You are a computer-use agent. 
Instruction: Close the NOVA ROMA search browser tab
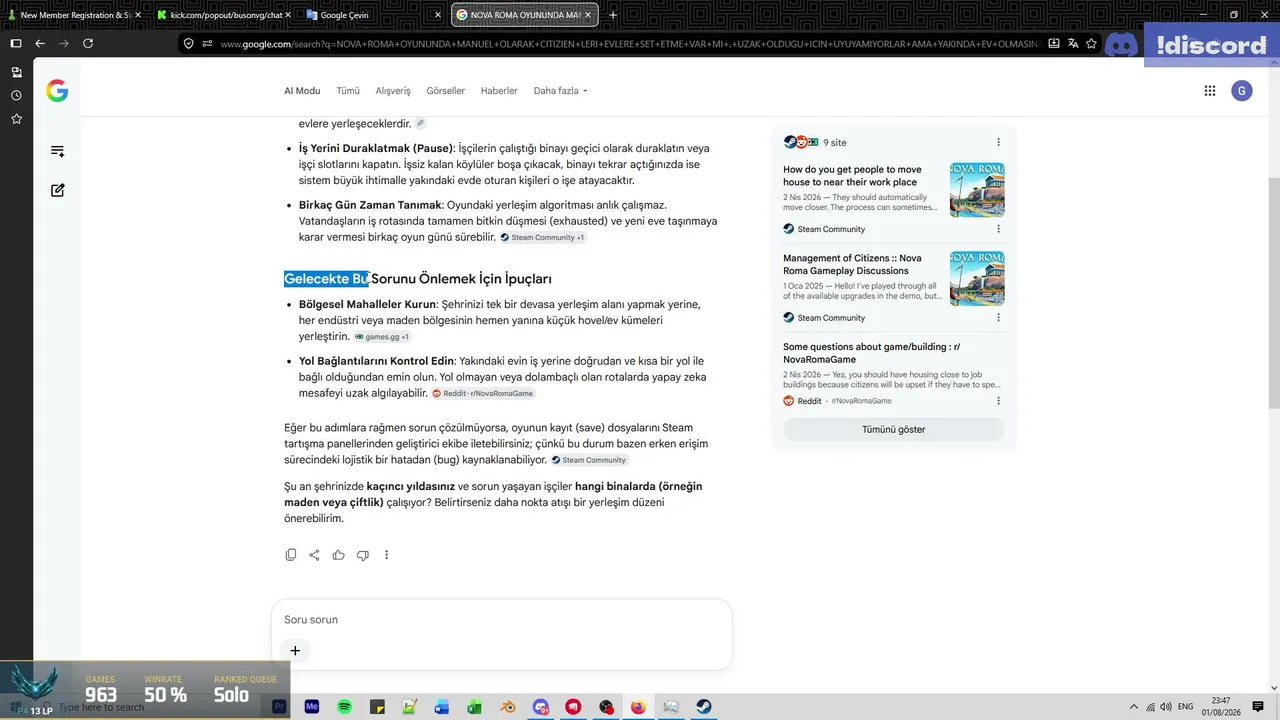(589, 15)
